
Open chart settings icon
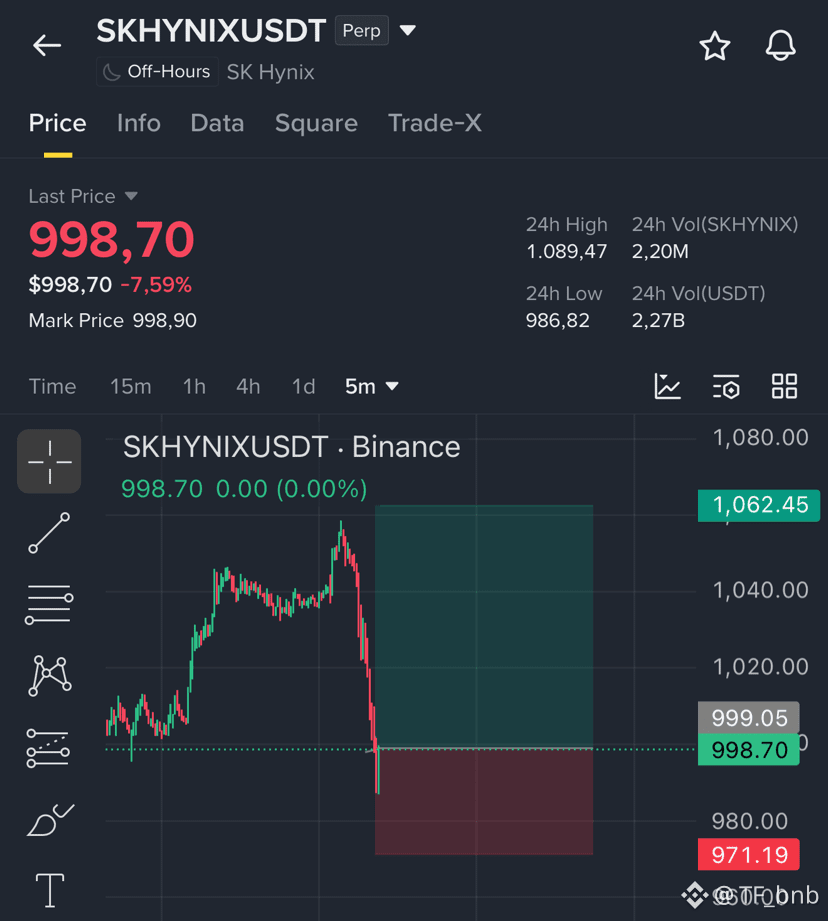[726, 386]
